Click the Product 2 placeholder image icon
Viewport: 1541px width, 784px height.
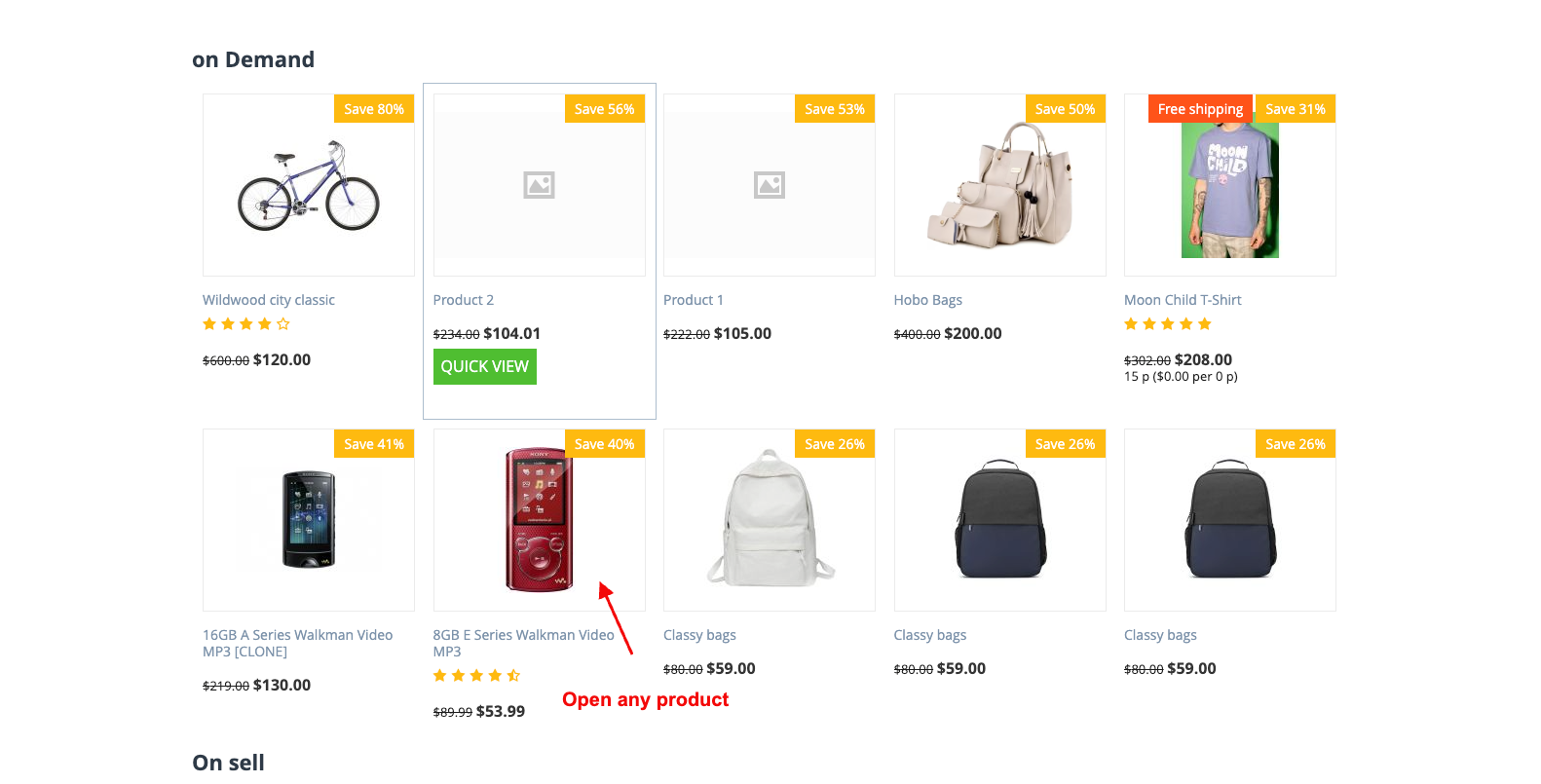(539, 185)
